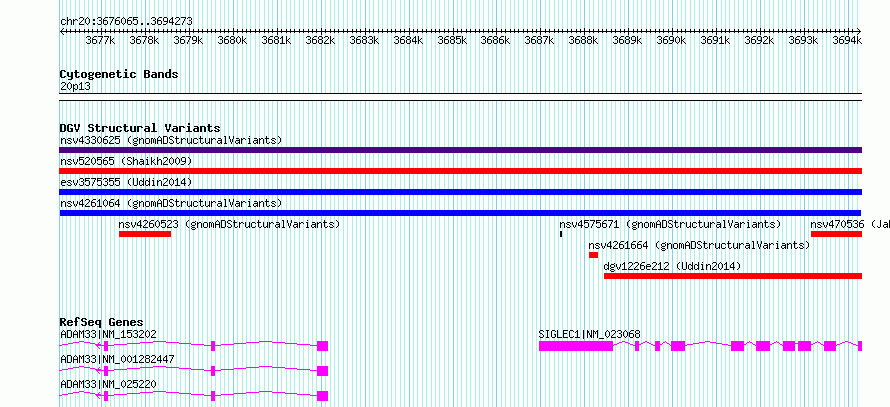This screenshot has height=407, width=890.
Task: Click the chr20:3676065..3694273 coordinates label
Action: tap(126, 22)
